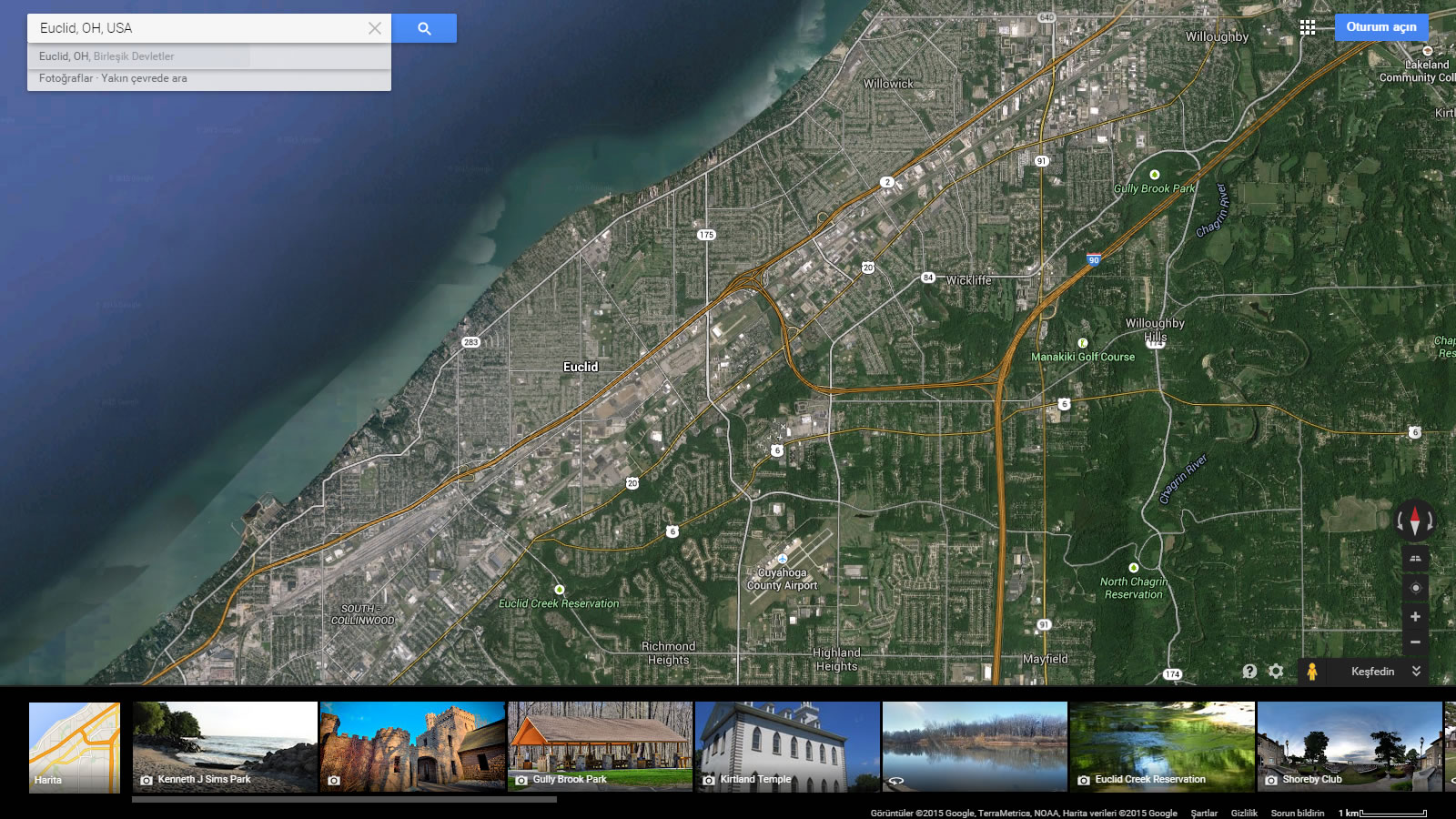Open the help question mark icon

point(1249,672)
